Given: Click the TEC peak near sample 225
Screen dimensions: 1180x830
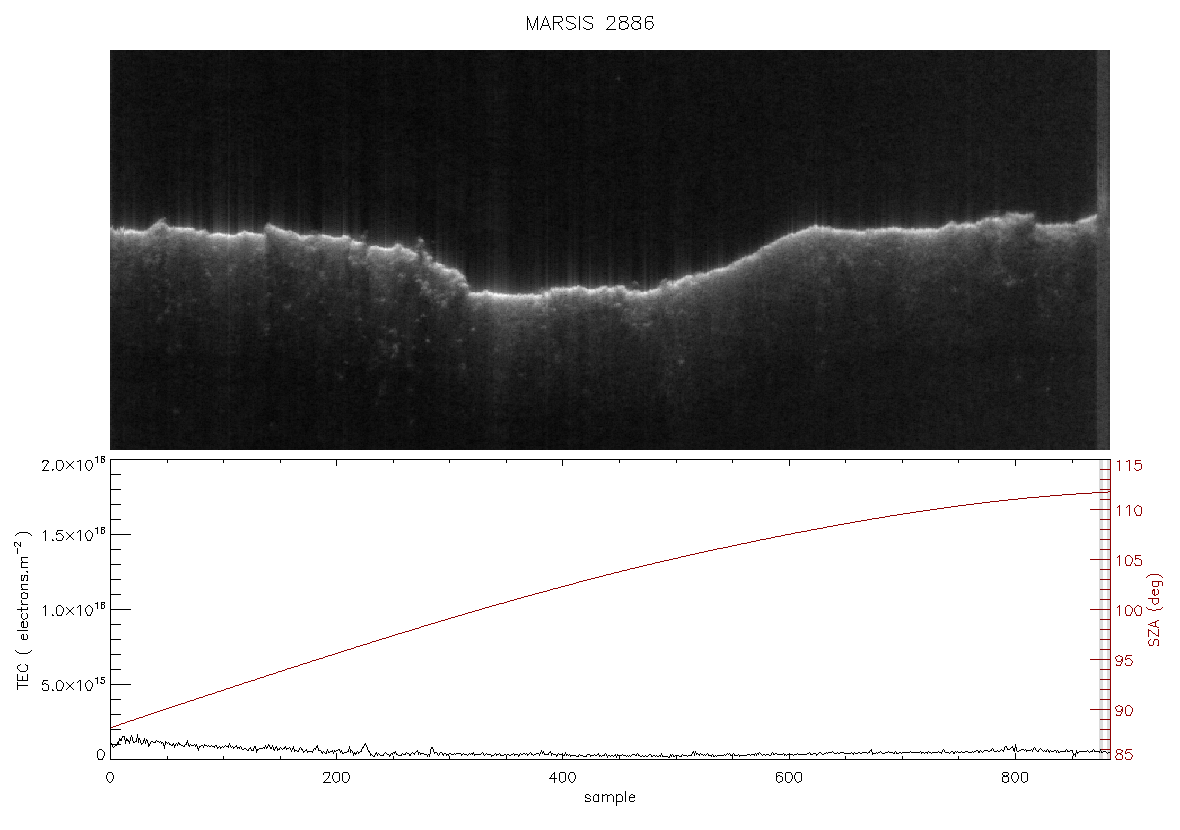Looking at the screenshot, I should (365, 747).
